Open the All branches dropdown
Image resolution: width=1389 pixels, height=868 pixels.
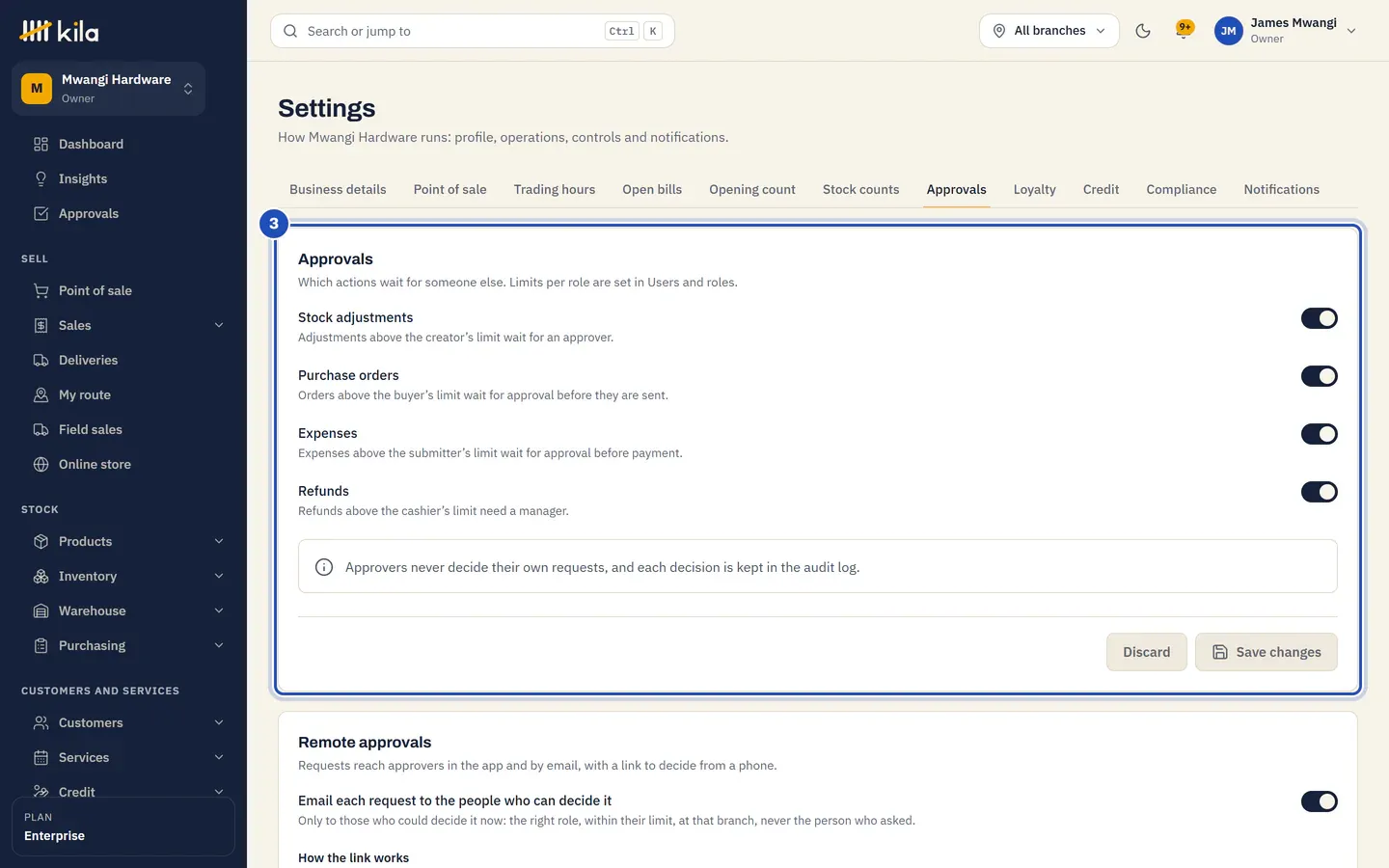pyautogui.click(x=1049, y=31)
